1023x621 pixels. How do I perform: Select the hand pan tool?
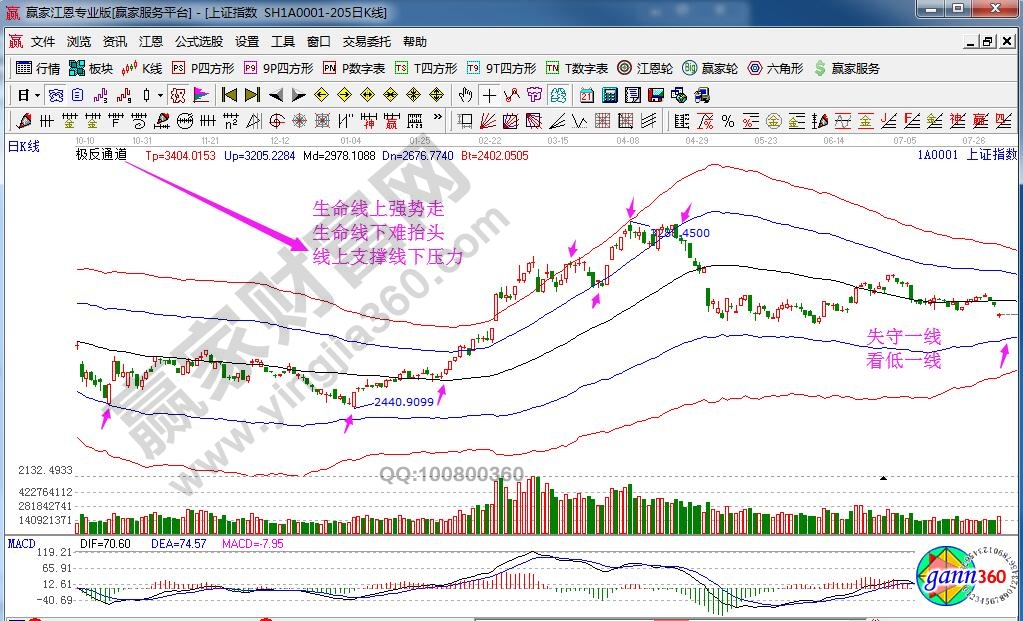[x=465, y=95]
